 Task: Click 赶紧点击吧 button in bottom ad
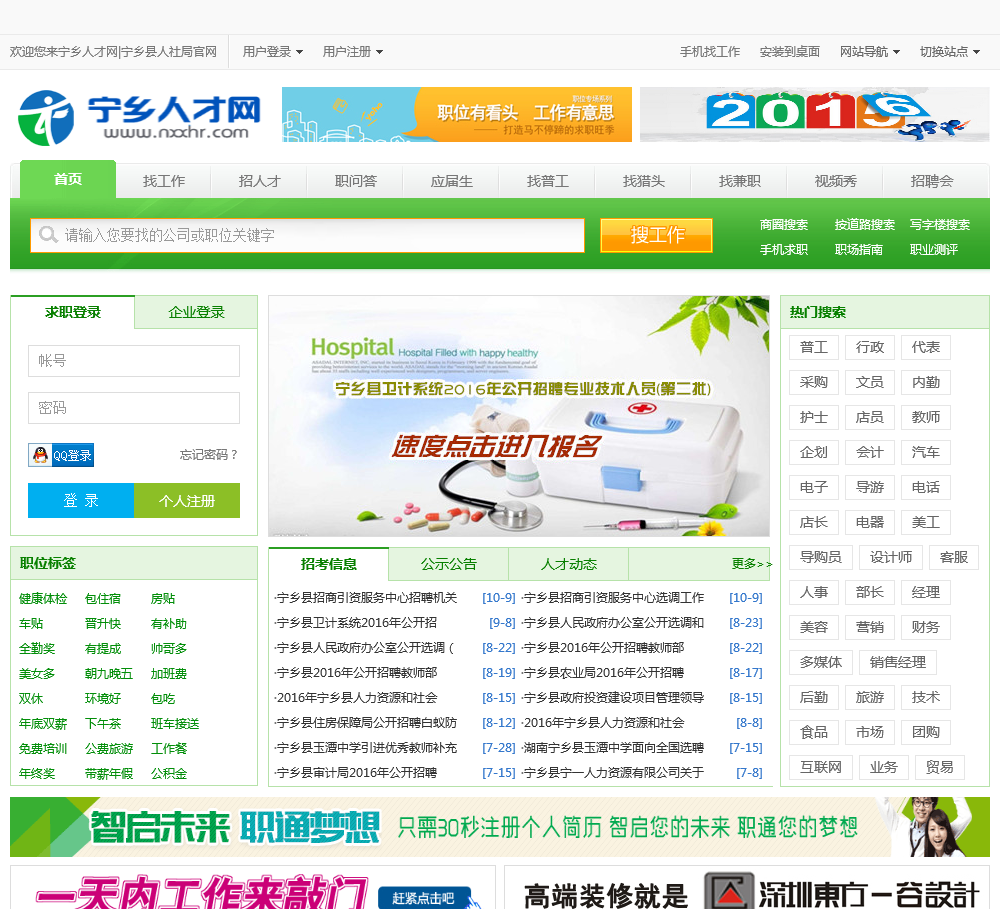[x=423, y=898]
